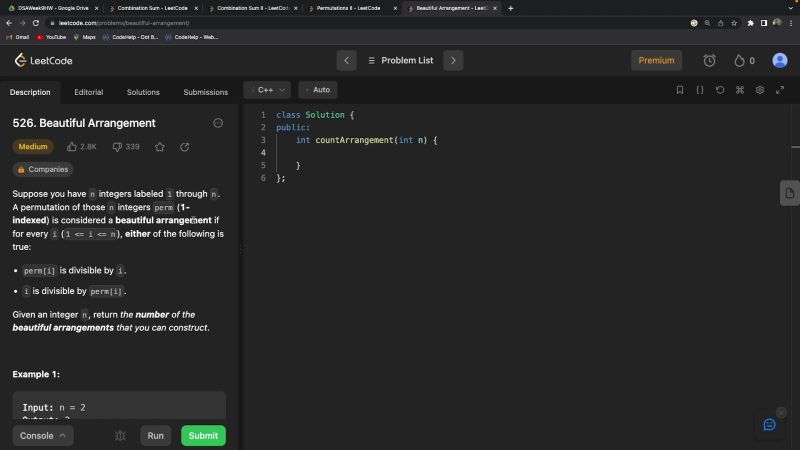Click the thumbs down dislike icon
The width and height of the screenshot is (800, 450).
tap(117, 147)
